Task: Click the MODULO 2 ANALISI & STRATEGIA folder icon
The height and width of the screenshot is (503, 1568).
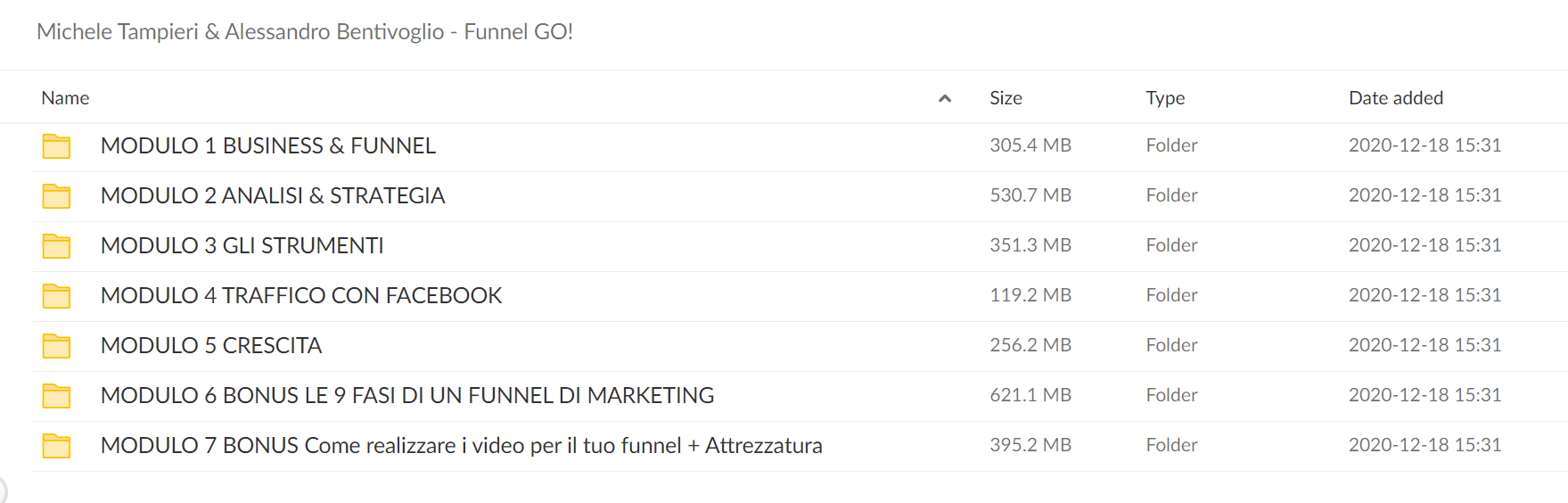Action: pos(56,196)
